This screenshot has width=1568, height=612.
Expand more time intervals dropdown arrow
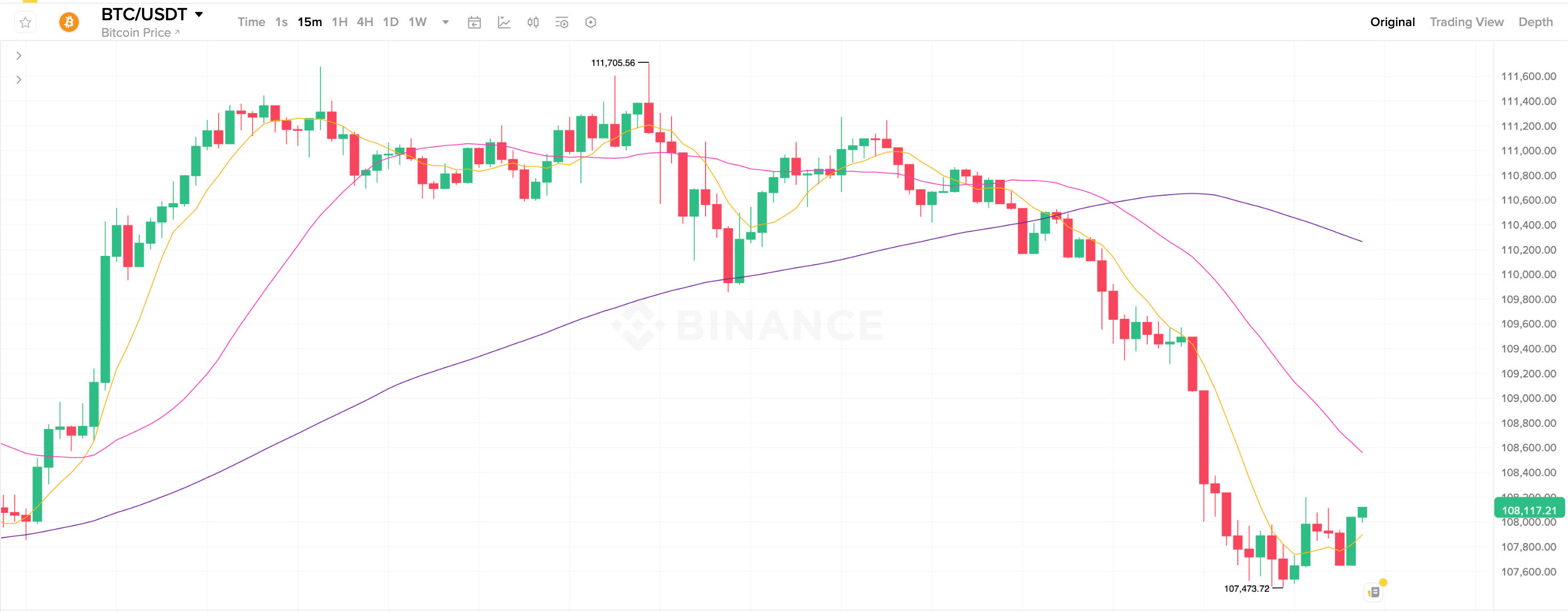[x=445, y=22]
